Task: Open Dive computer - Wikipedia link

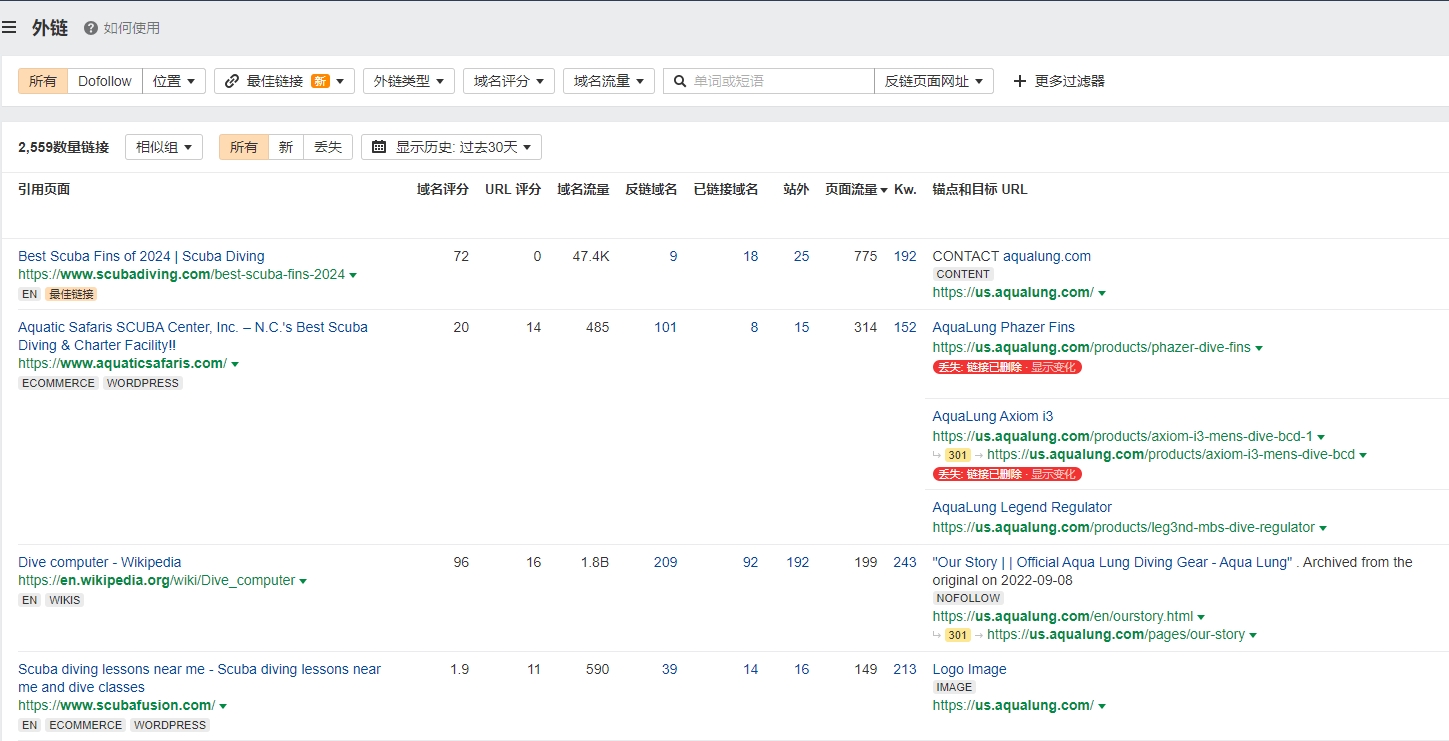Action: pos(100,562)
